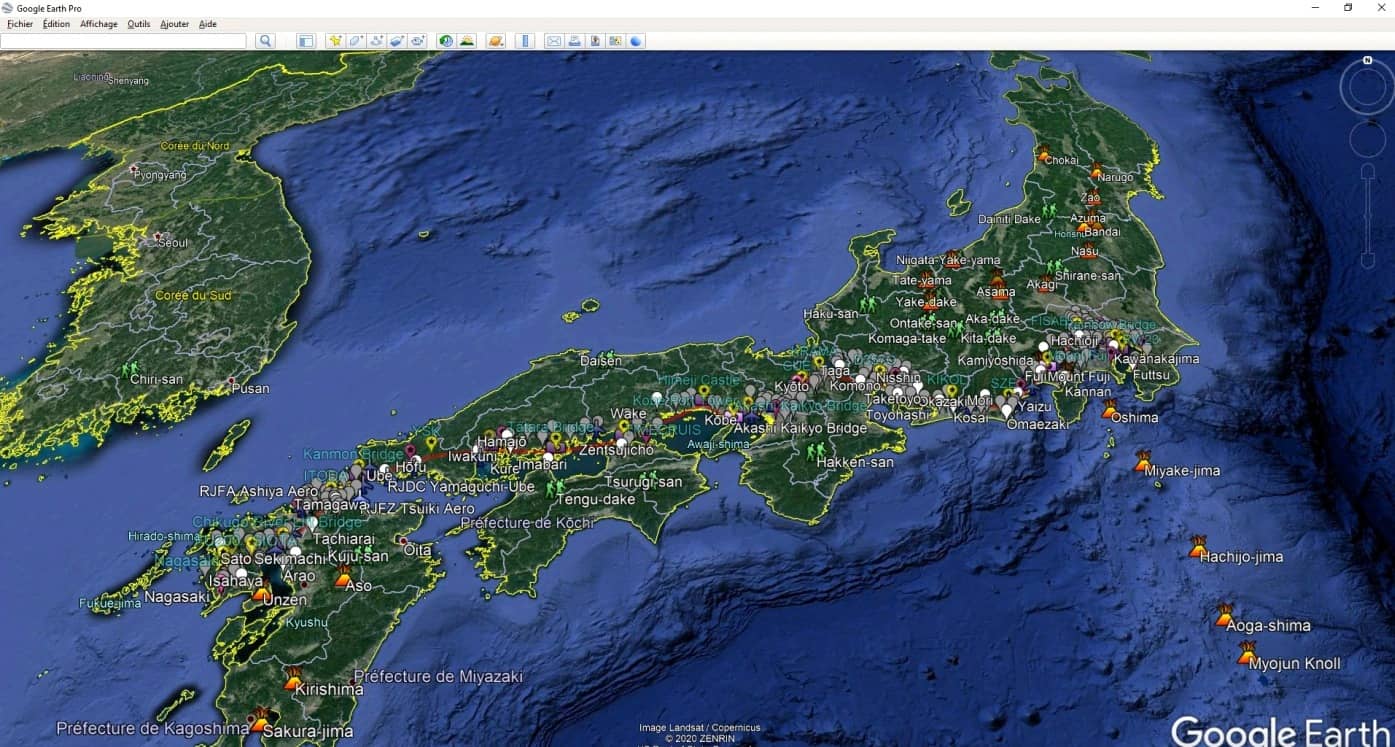Toggle sunlight across the landscape

point(467,41)
